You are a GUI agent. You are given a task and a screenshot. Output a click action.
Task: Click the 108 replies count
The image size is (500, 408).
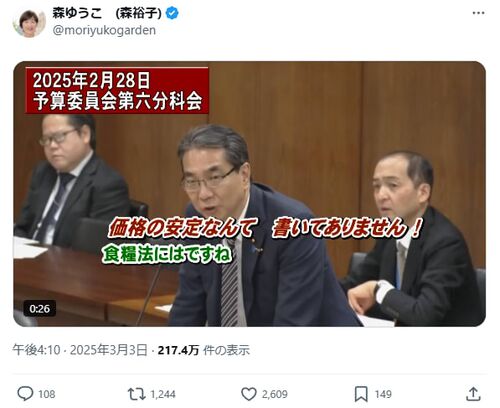(x=47, y=394)
